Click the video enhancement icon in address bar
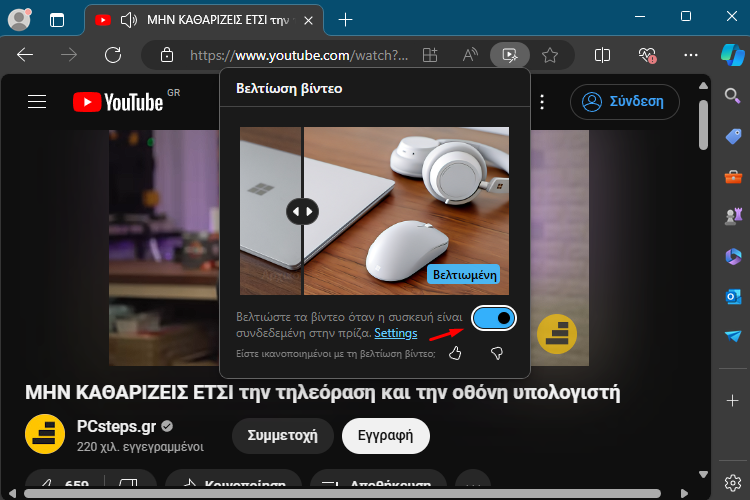Viewport: 750px width, 500px height. pos(510,55)
